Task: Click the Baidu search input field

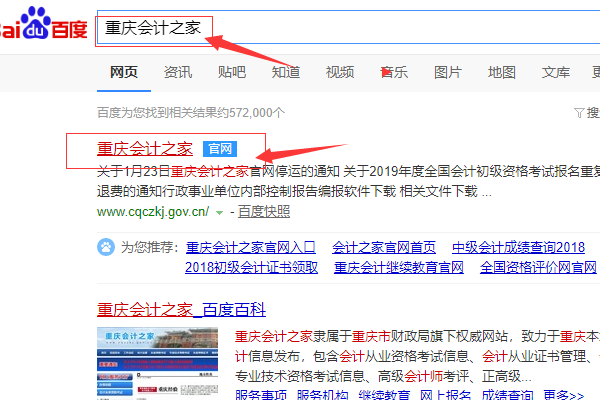Action: pos(348,27)
